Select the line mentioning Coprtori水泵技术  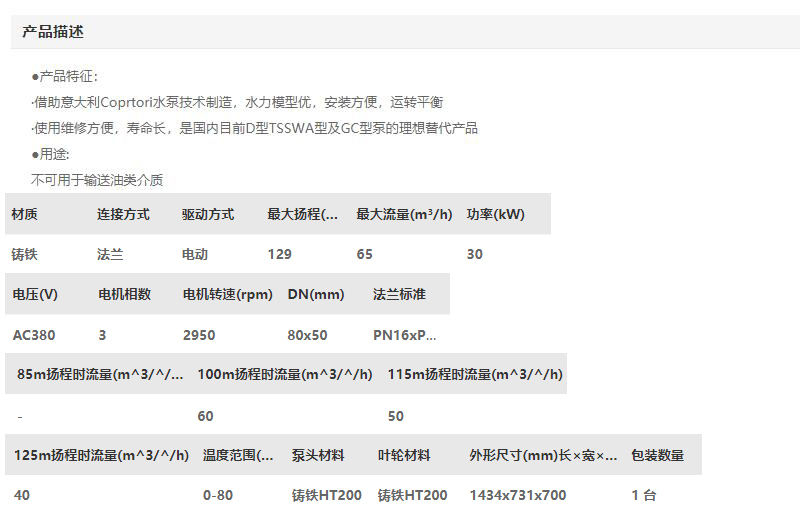tap(237, 102)
